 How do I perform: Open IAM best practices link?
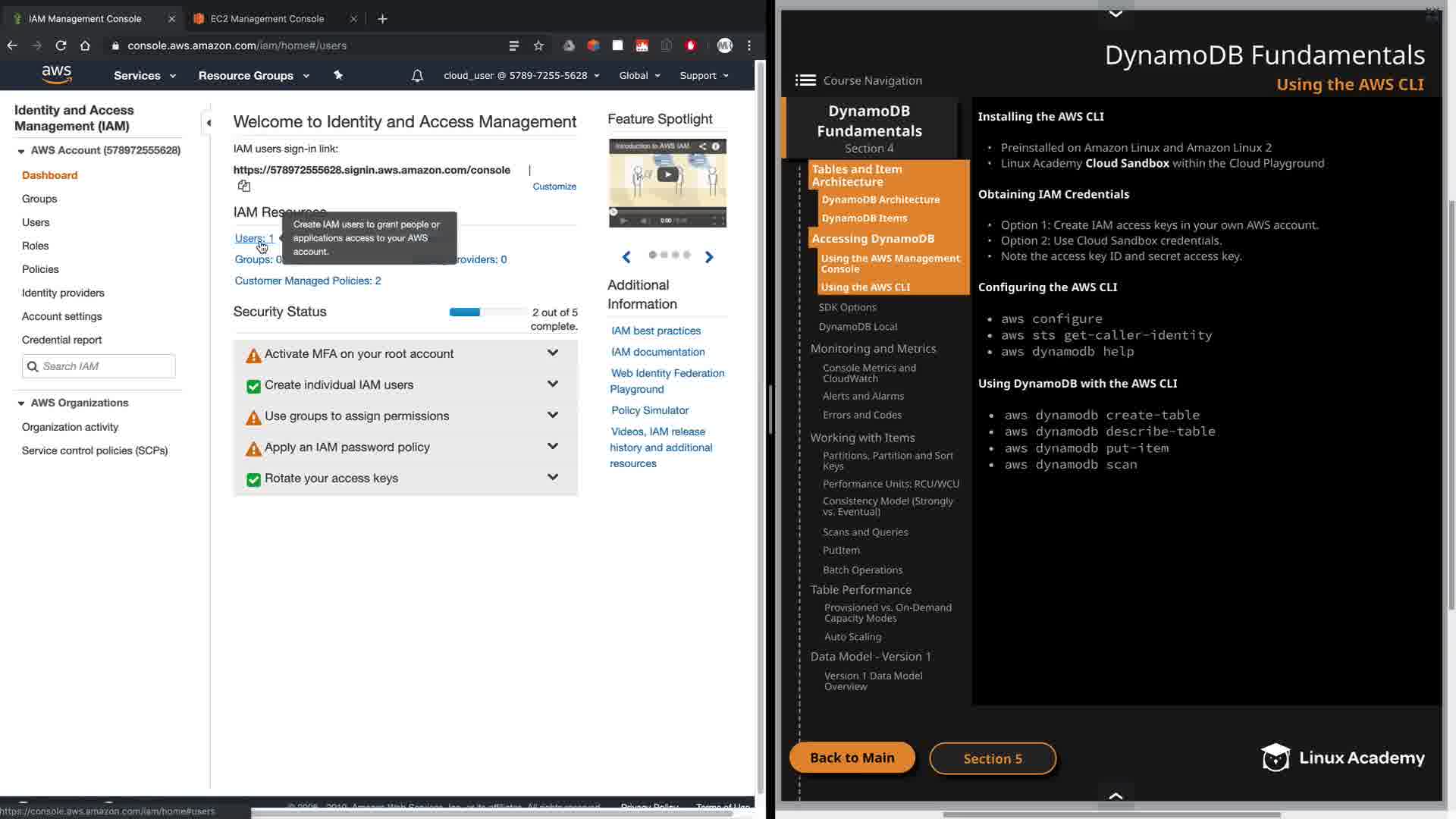click(x=656, y=331)
